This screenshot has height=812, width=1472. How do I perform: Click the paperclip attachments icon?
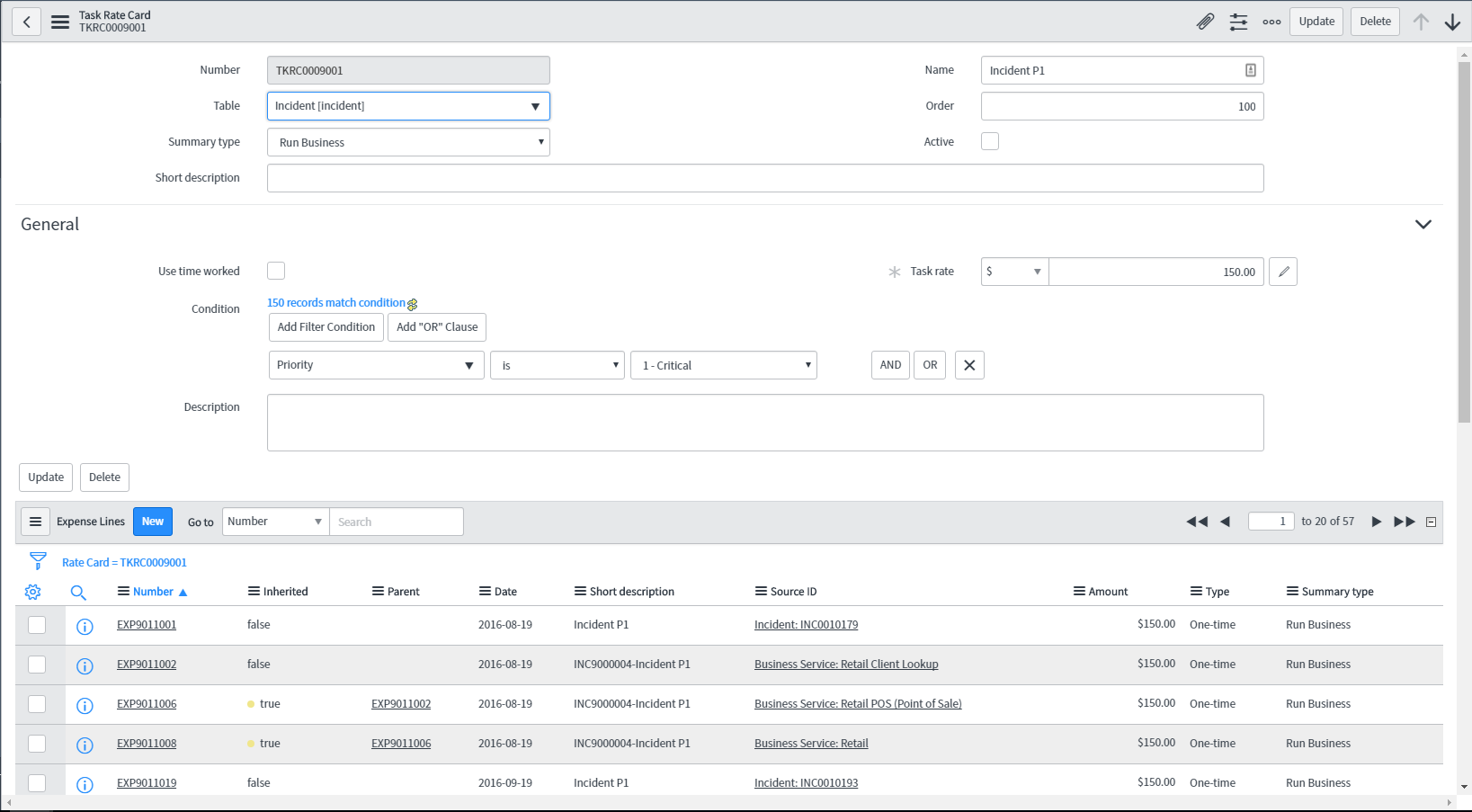[1205, 22]
